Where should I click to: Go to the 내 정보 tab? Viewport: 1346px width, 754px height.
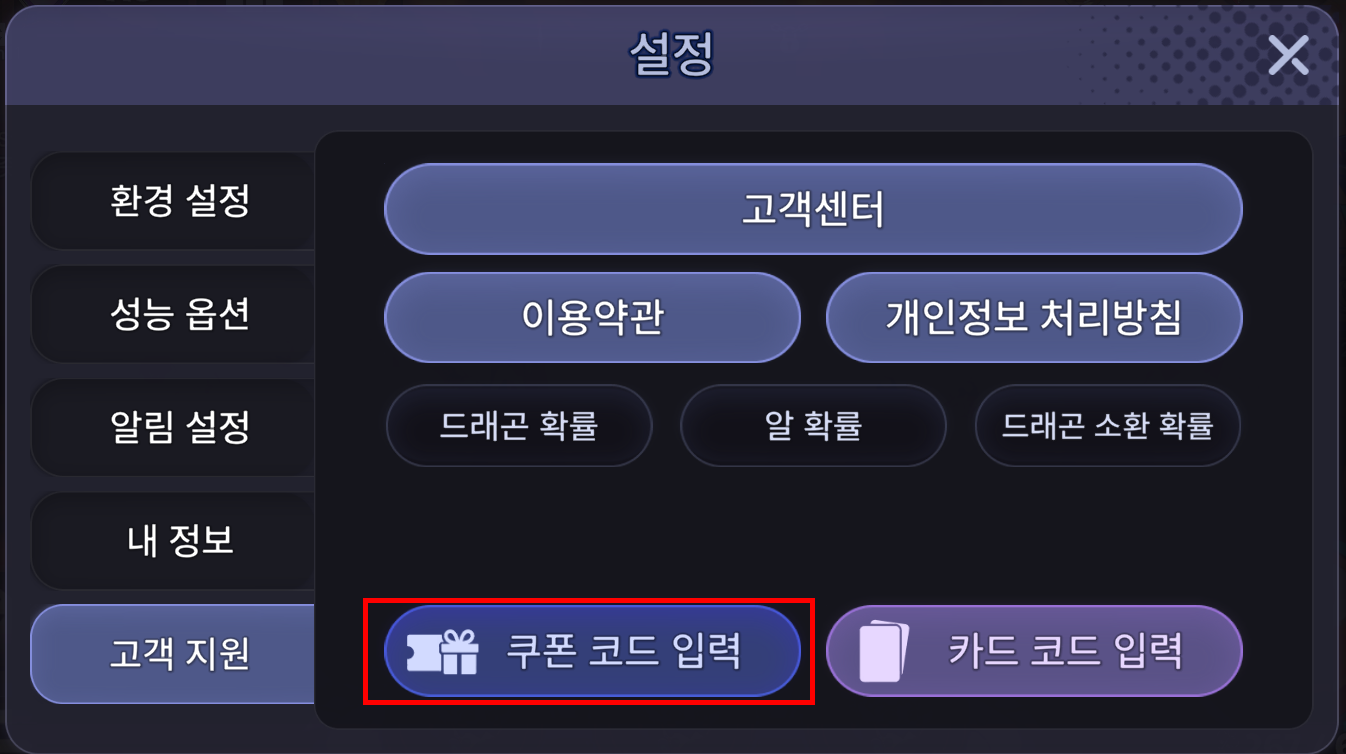coord(179,541)
